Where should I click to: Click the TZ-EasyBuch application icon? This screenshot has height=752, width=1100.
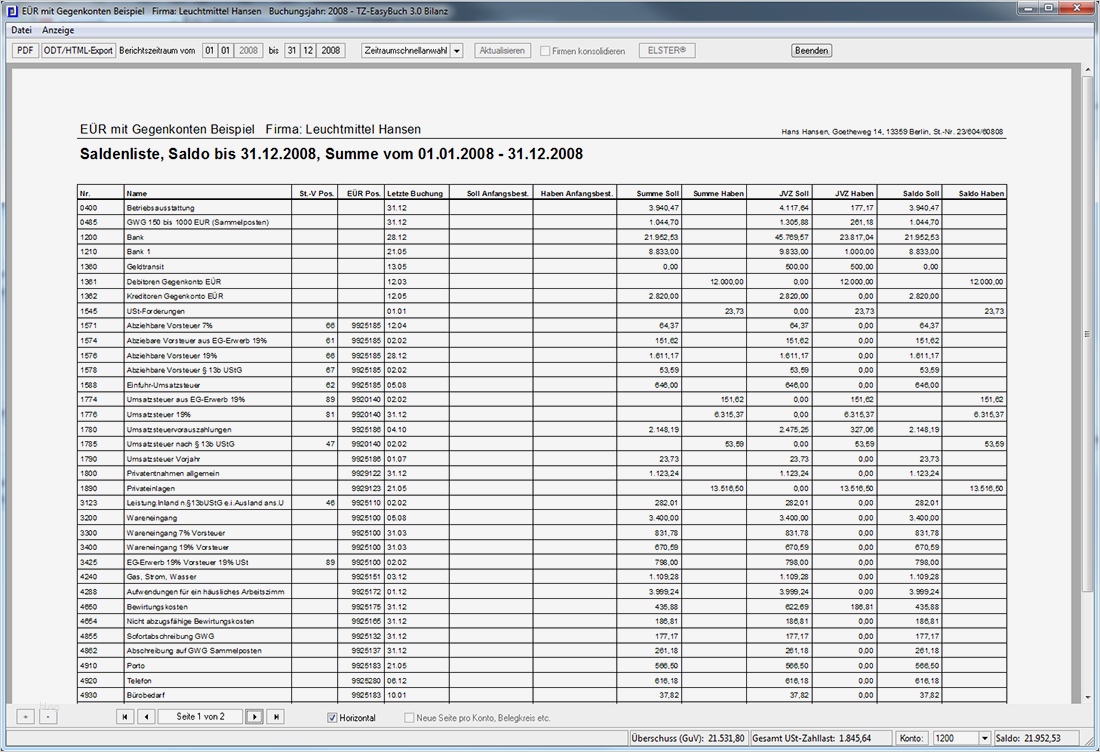point(10,9)
